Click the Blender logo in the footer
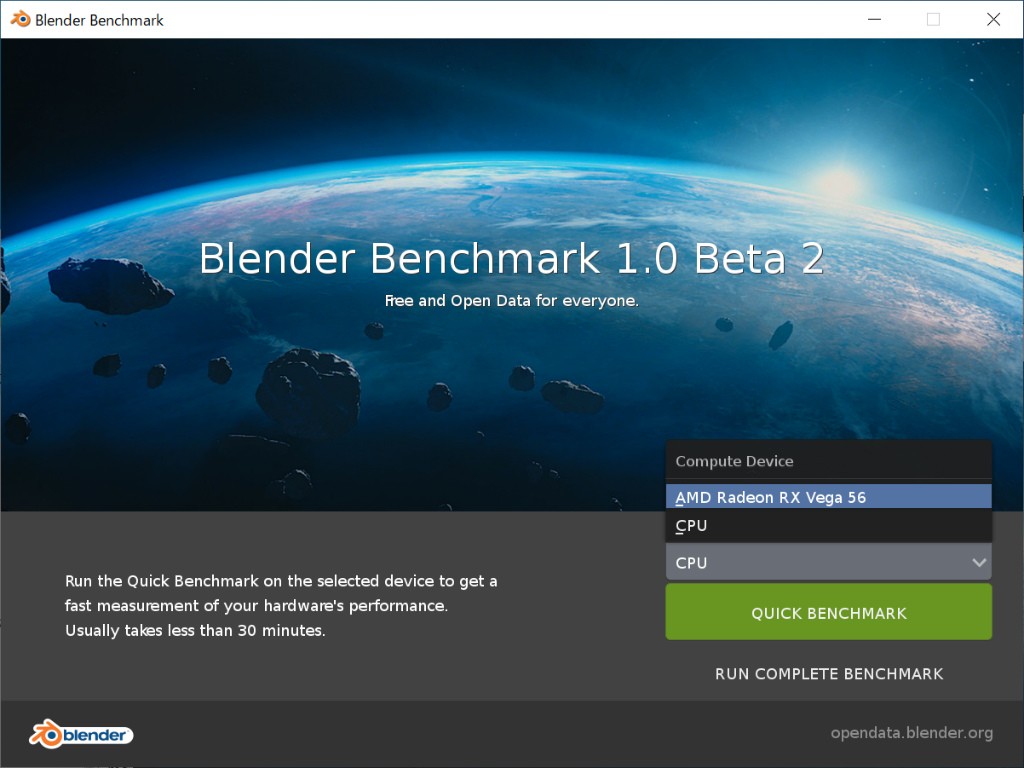The width and height of the screenshot is (1024, 768). 81,734
